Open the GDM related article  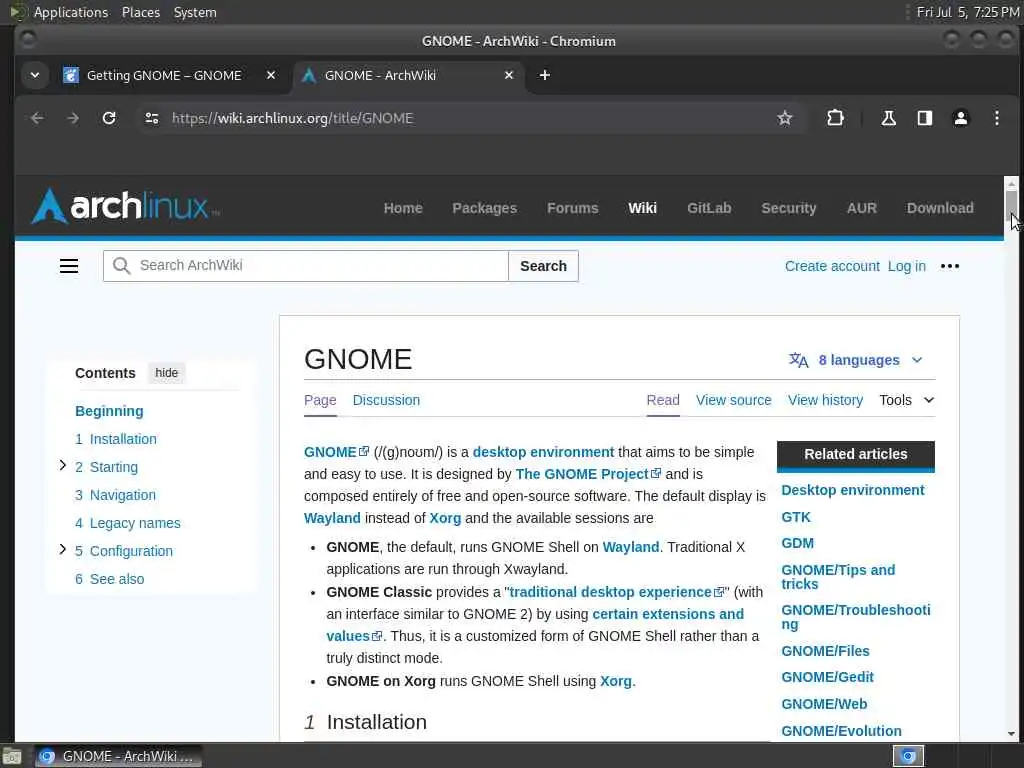click(797, 543)
